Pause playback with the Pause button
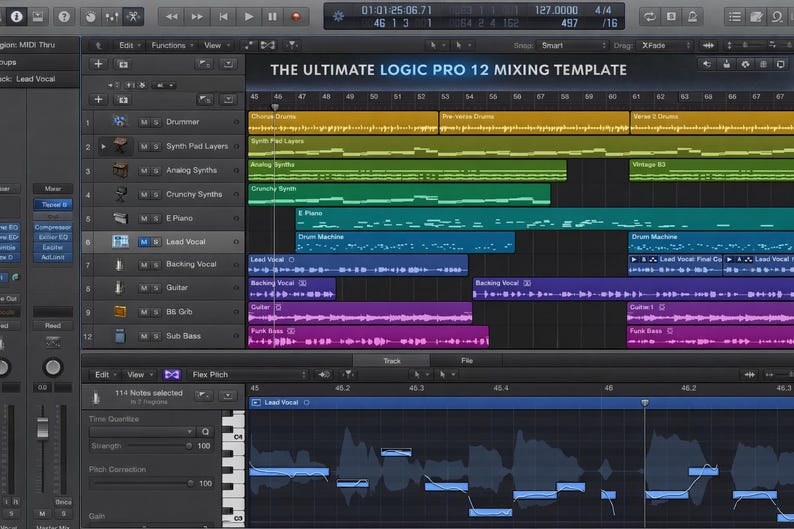Image resolution: width=794 pixels, height=529 pixels. click(x=272, y=17)
